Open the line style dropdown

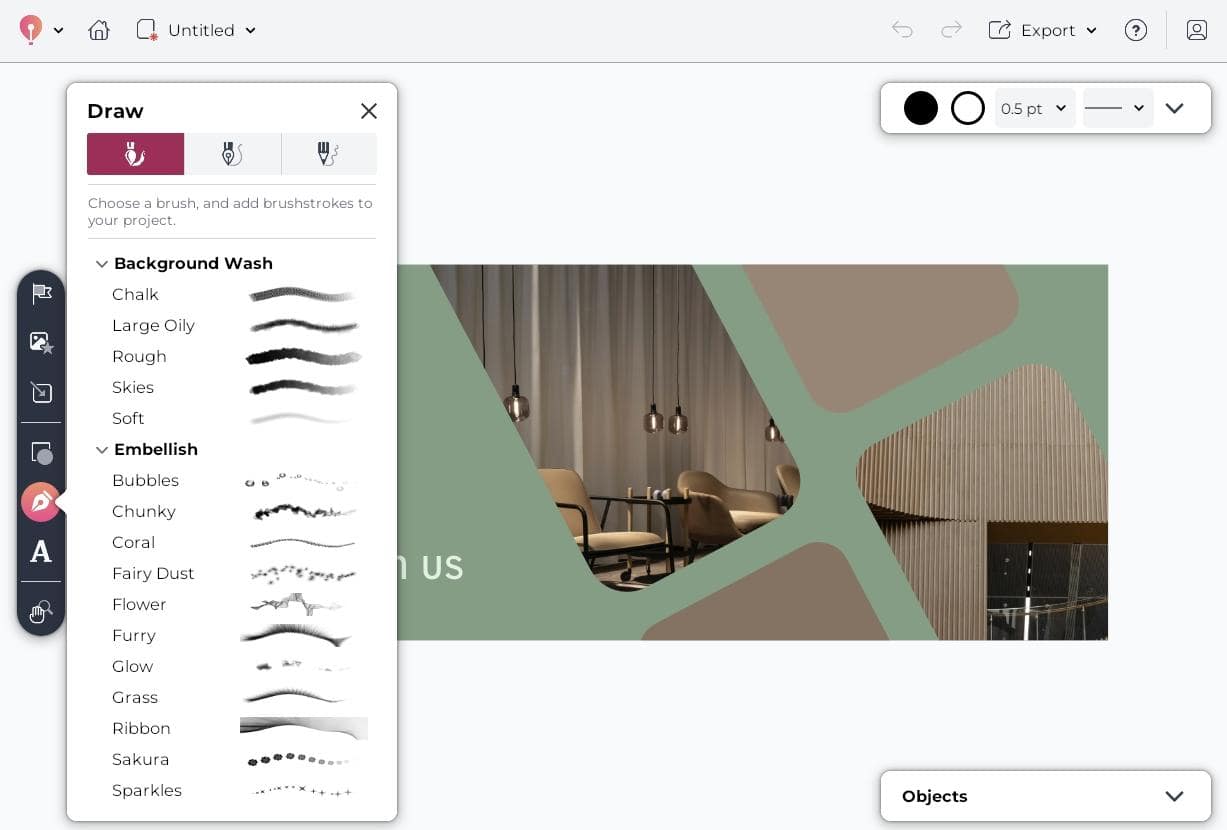(1116, 108)
